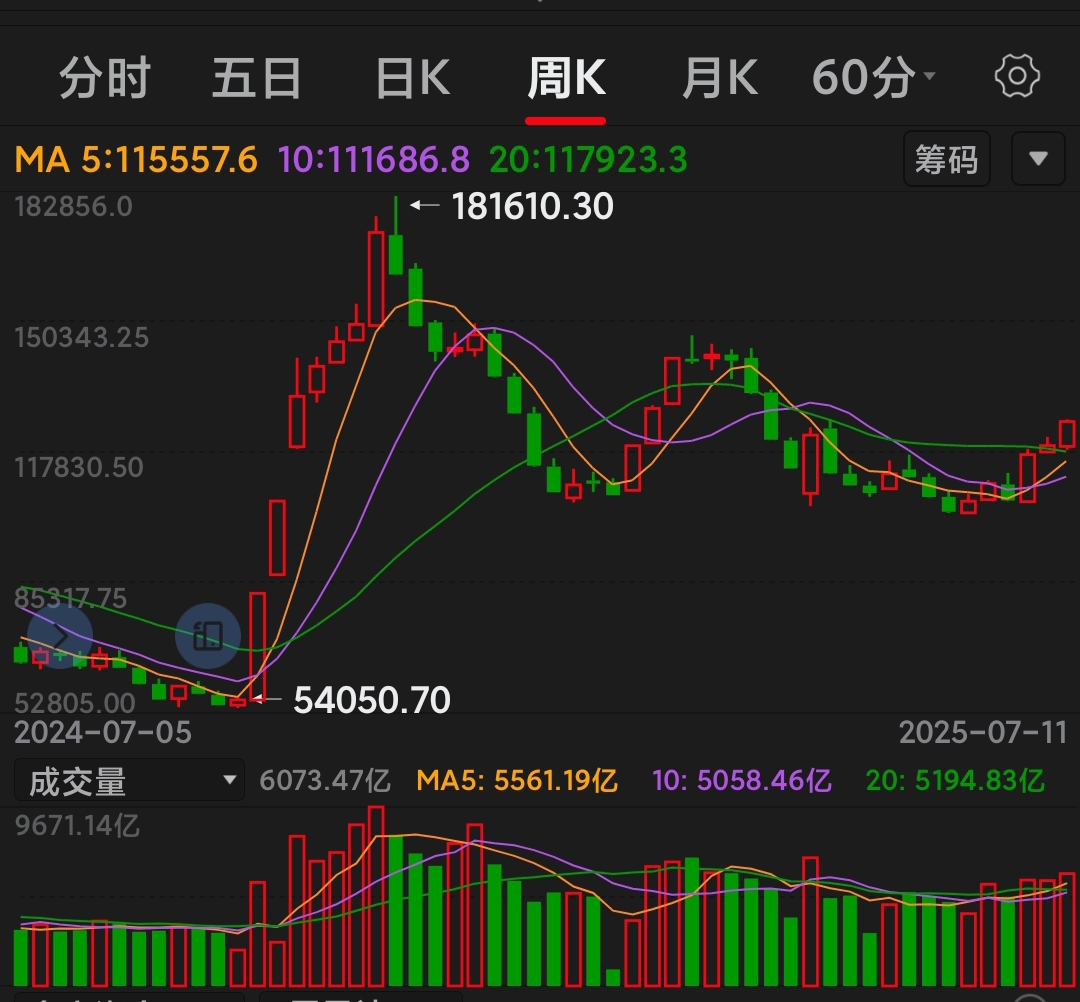Select the latest candlestick at right edge
The width and height of the screenshot is (1080, 1002).
pos(1068,433)
